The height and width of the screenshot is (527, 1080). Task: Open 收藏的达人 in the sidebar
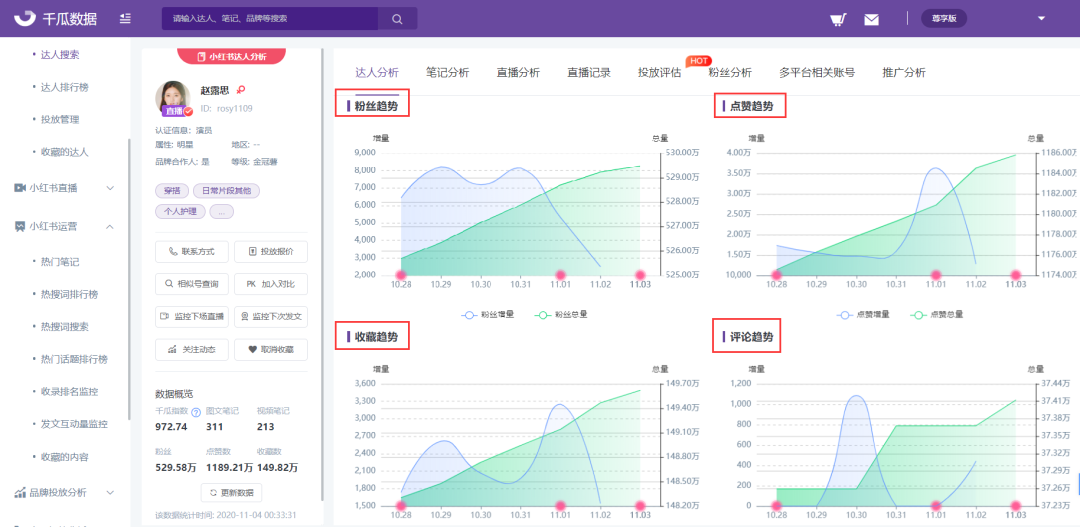pyautogui.click(x=65, y=152)
